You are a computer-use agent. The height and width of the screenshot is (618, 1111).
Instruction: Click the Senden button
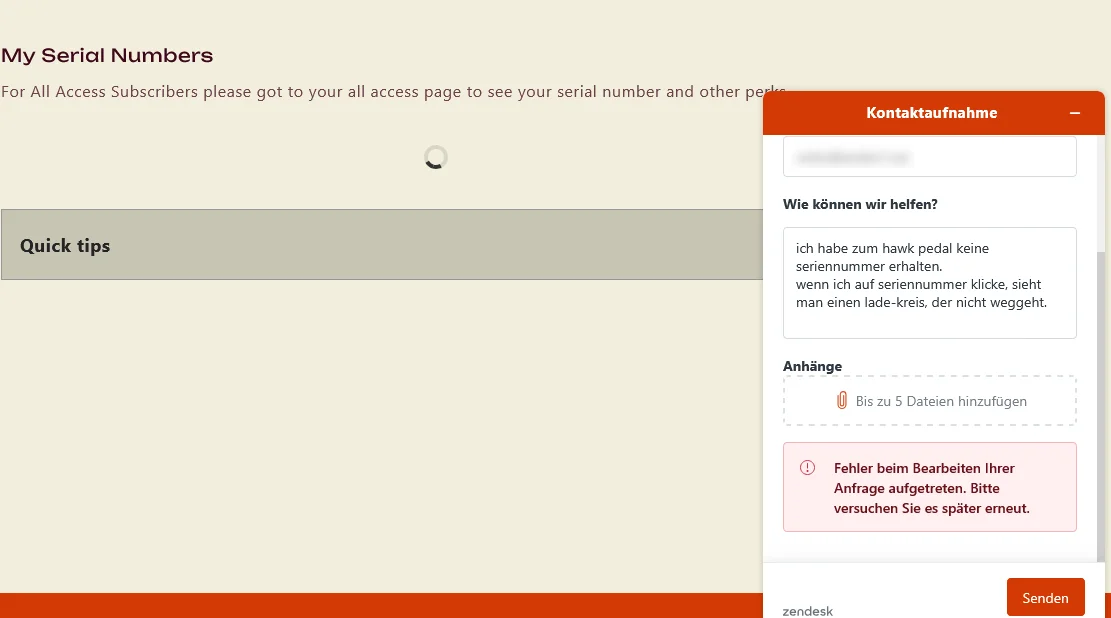(x=1045, y=597)
